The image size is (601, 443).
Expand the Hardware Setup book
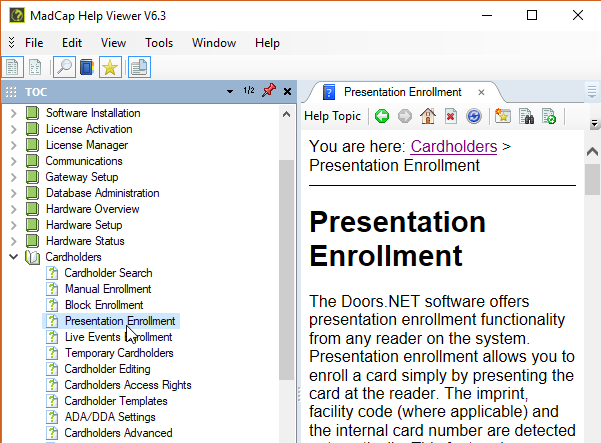pos(13,225)
